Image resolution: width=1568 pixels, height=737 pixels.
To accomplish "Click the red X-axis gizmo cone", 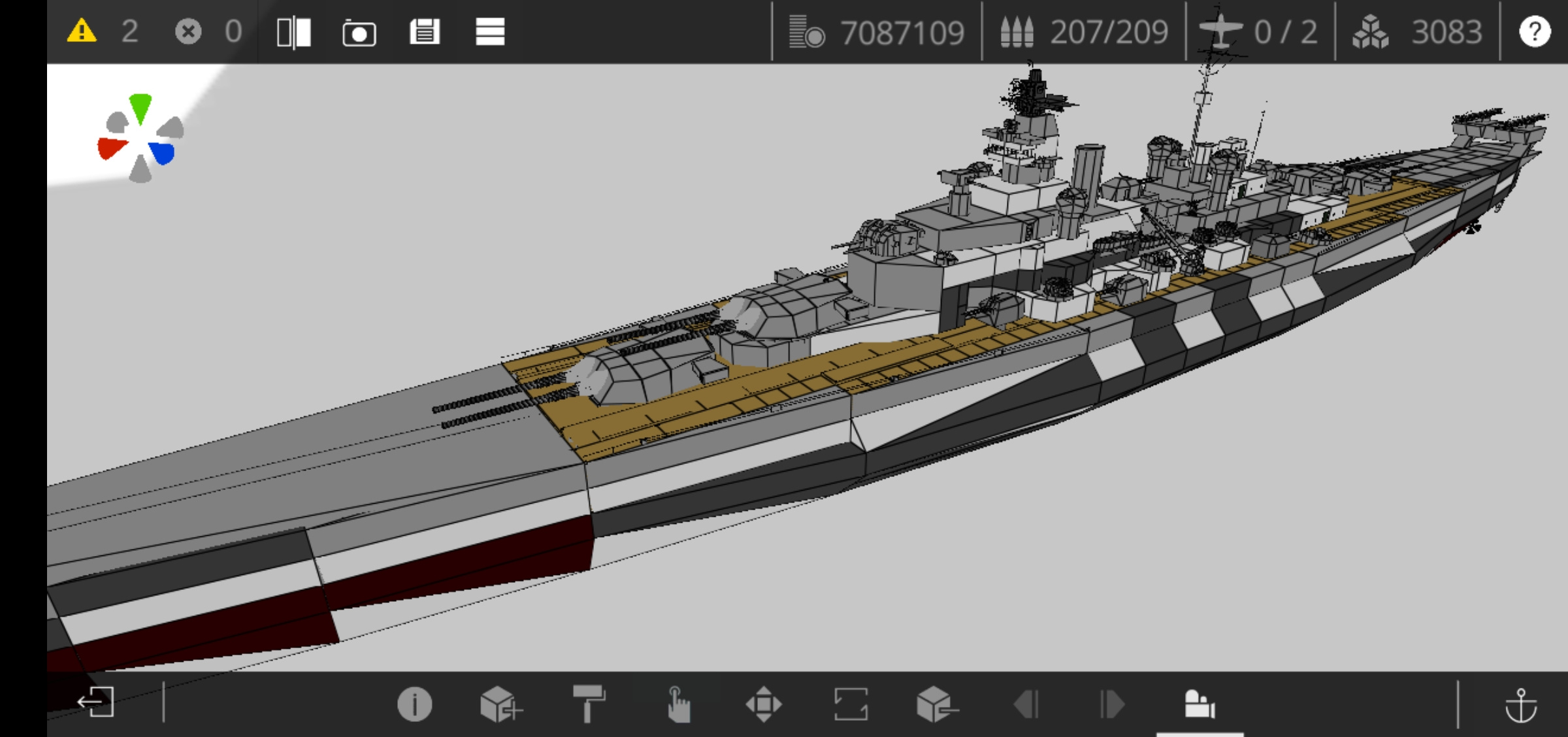I will 112,148.
